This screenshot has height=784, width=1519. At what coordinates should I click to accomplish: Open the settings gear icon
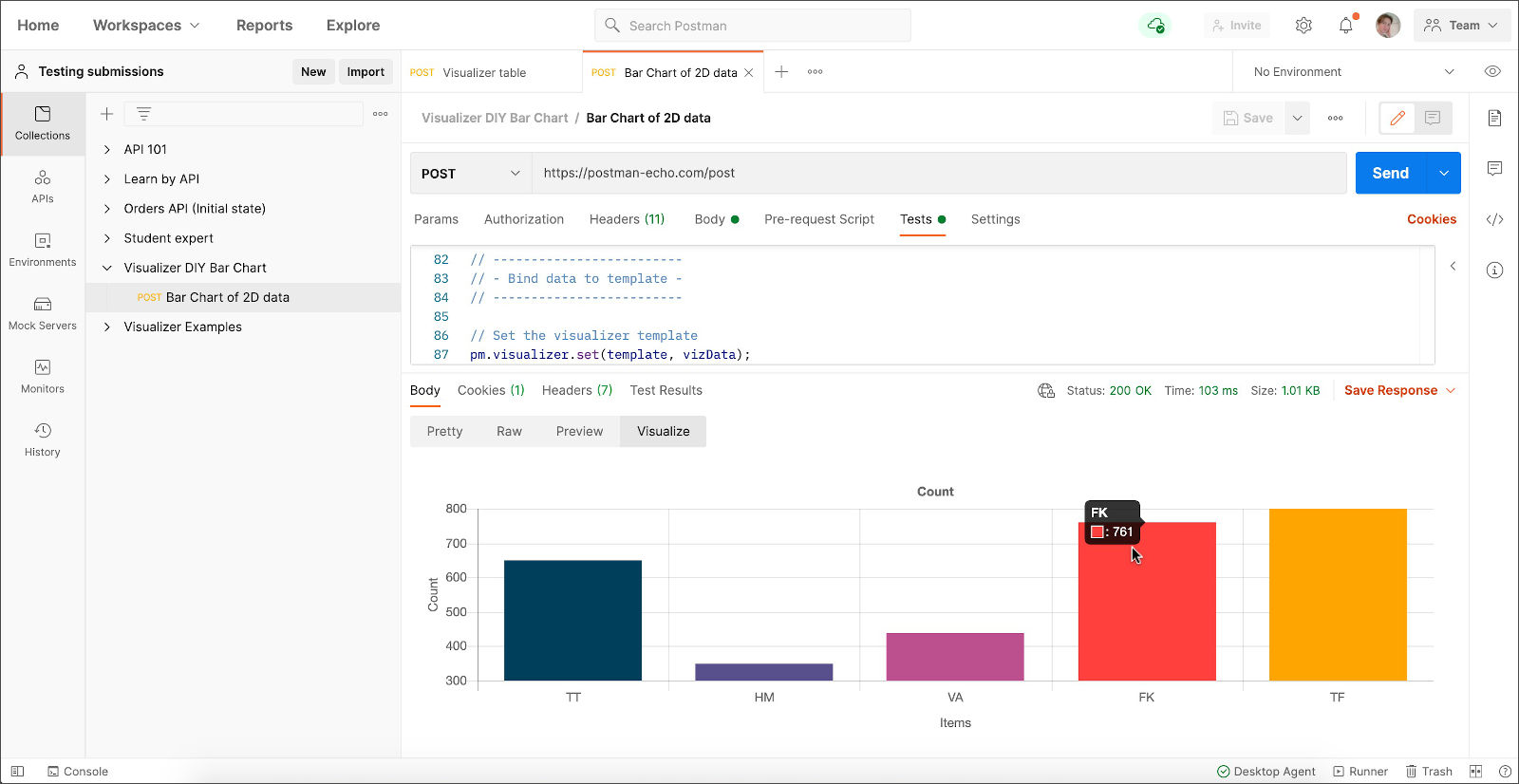pyautogui.click(x=1303, y=26)
